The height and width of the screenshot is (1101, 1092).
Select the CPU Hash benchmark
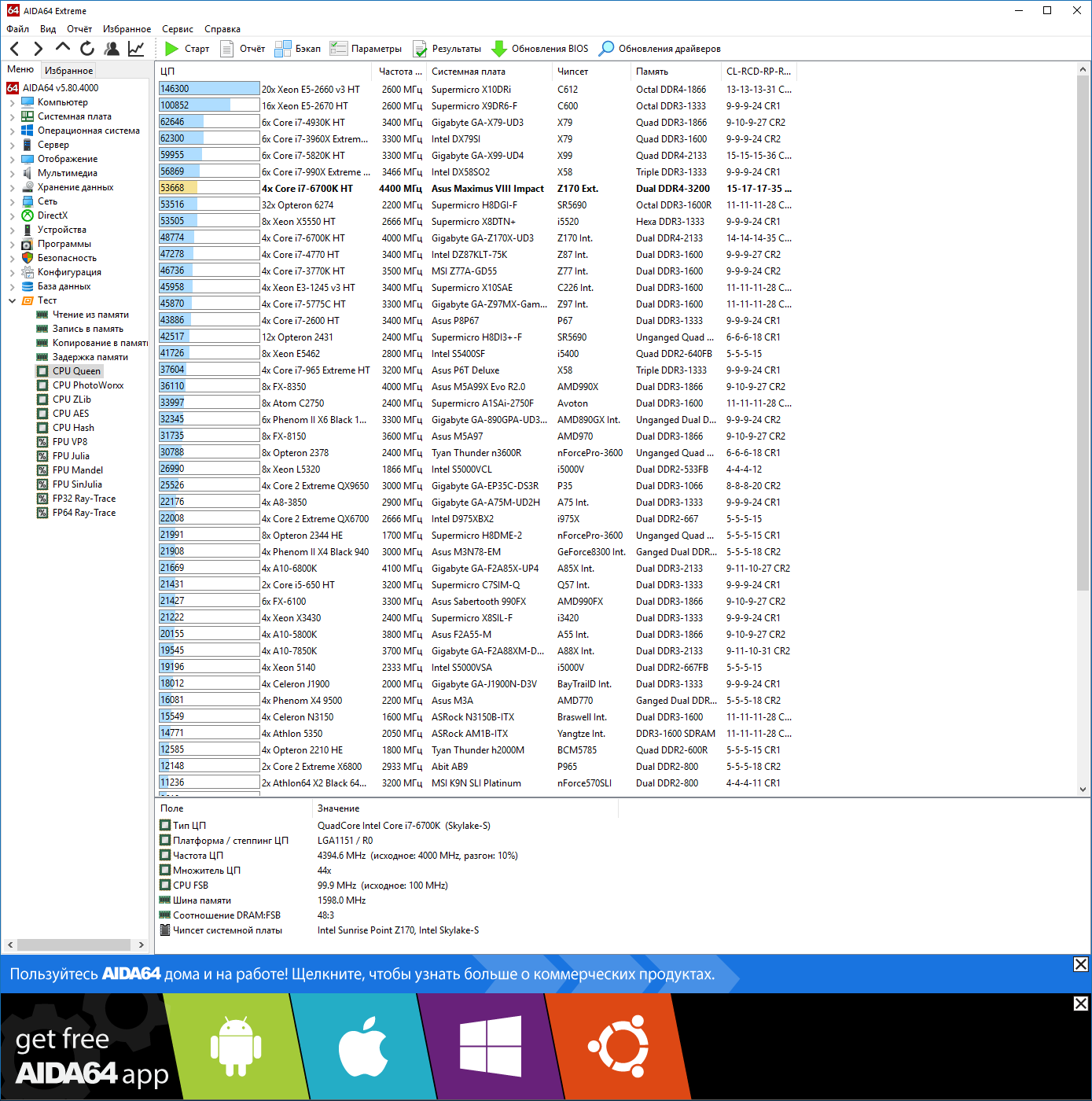(73, 428)
